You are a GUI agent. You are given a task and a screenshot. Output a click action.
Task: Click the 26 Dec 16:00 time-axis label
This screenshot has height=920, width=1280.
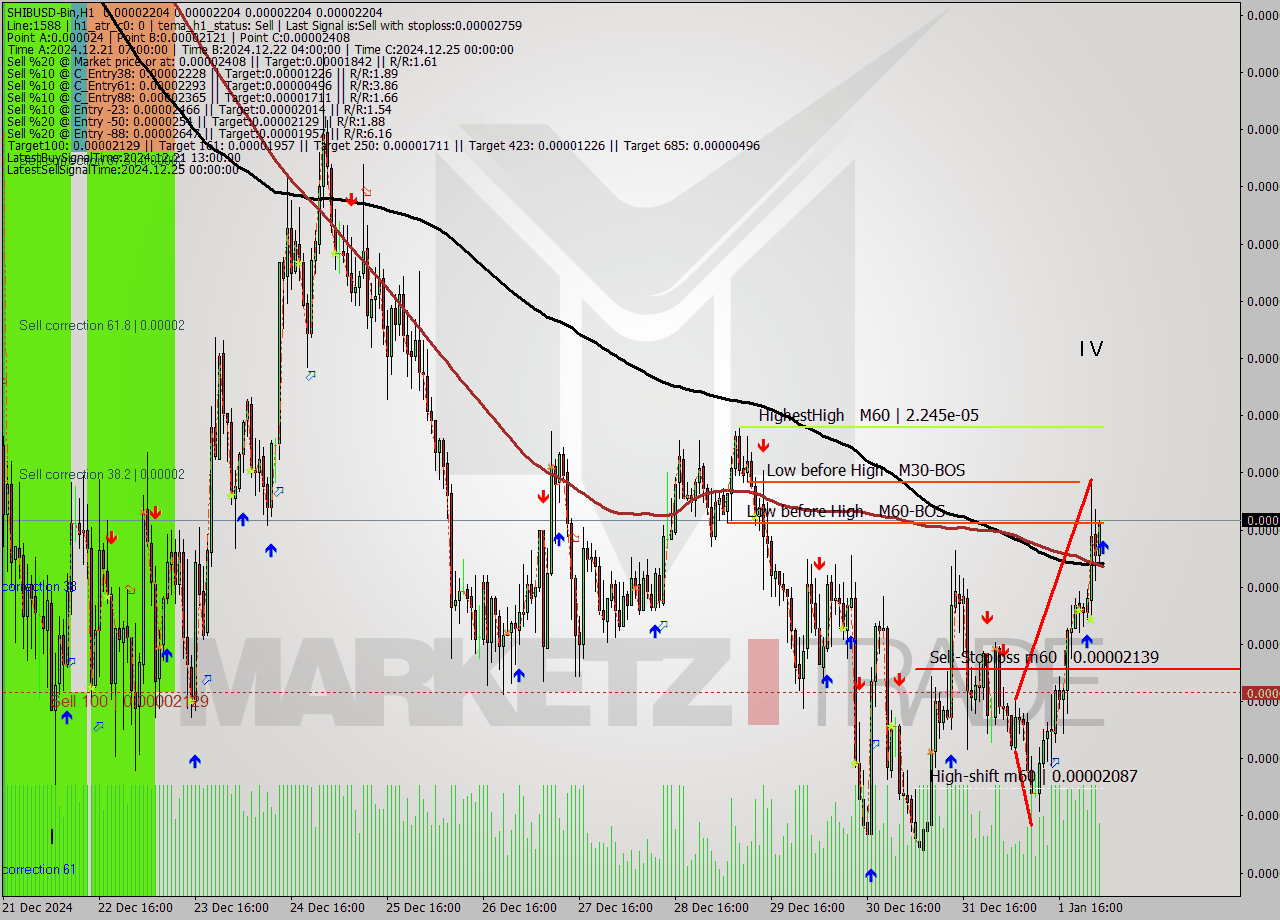519,908
